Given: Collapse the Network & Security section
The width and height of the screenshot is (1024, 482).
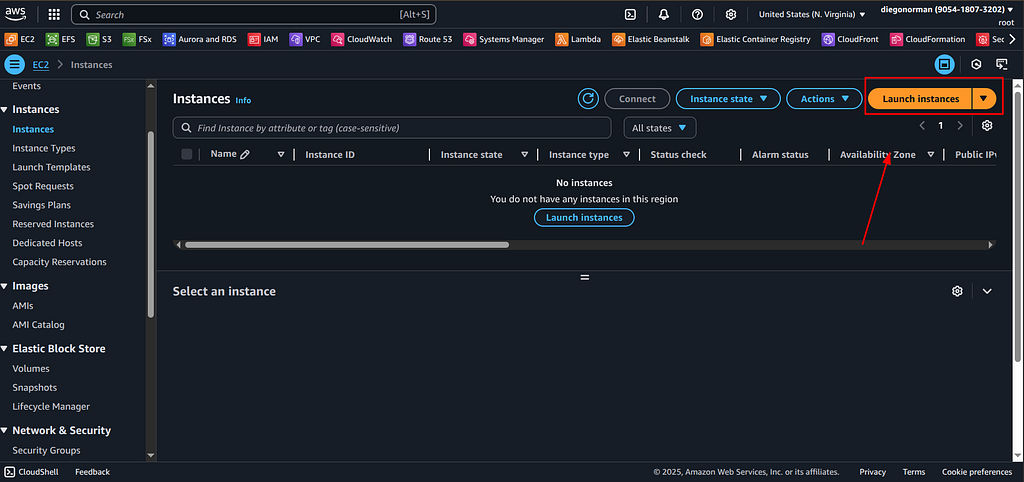Looking at the screenshot, I should click(x=5, y=430).
